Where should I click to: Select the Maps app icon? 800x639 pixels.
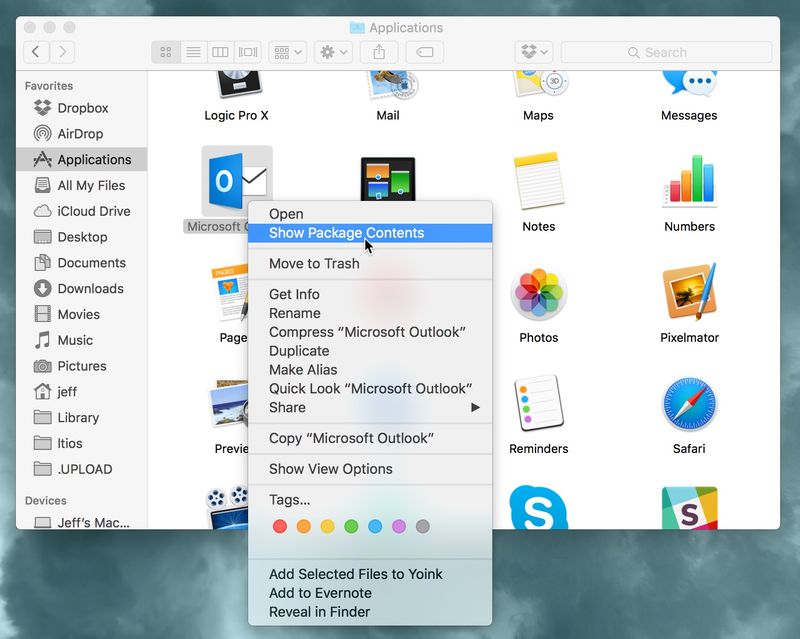point(539,84)
